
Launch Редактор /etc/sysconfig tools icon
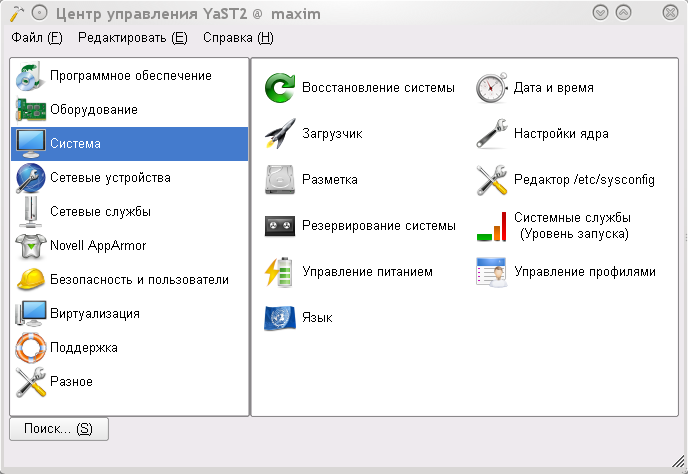491,180
